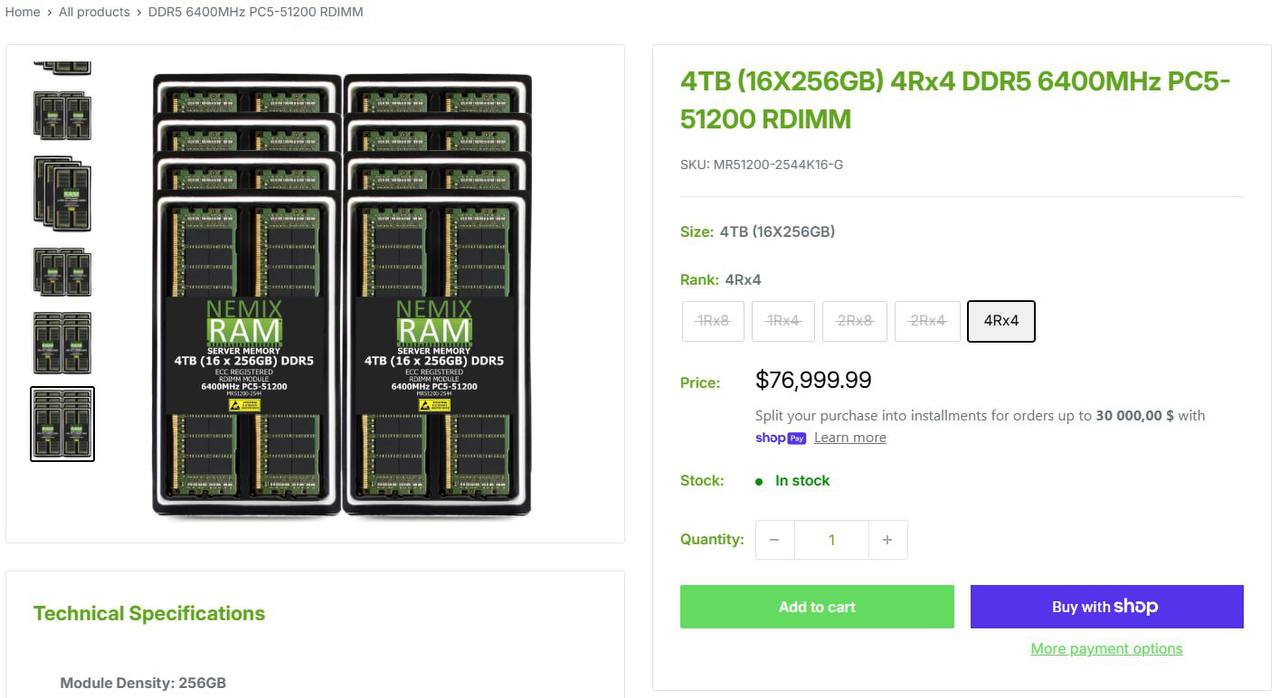Select the fourth product thumbnail
1280x698 pixels.
62,272
